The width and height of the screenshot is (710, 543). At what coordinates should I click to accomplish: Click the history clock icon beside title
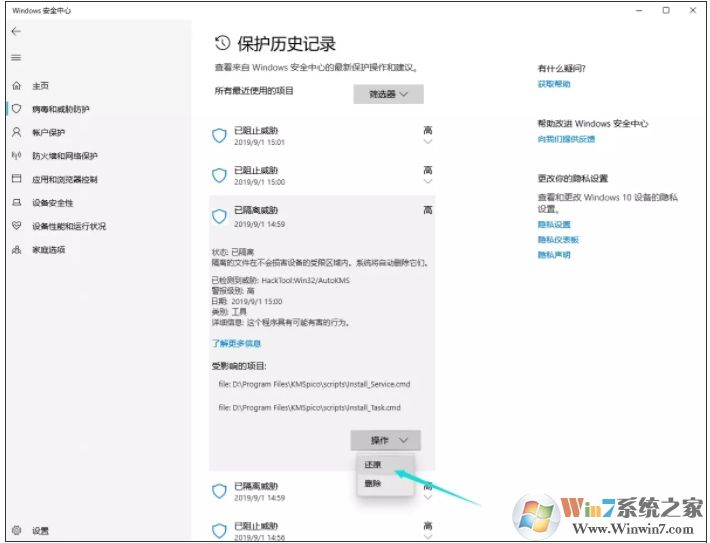(222, 43)
